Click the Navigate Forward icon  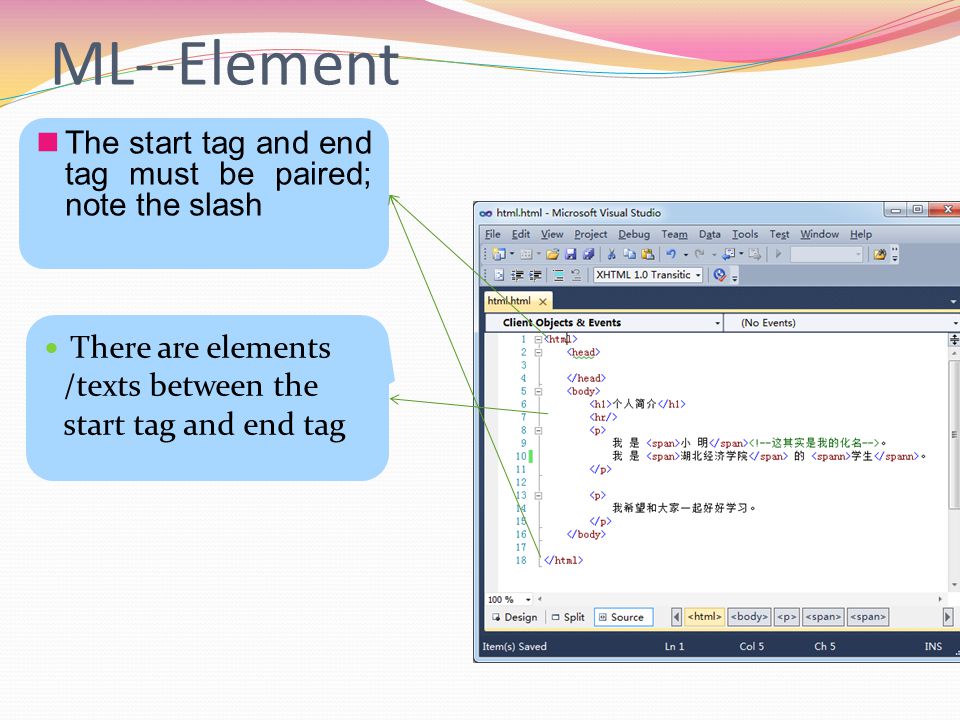click(x=754, y=254)
